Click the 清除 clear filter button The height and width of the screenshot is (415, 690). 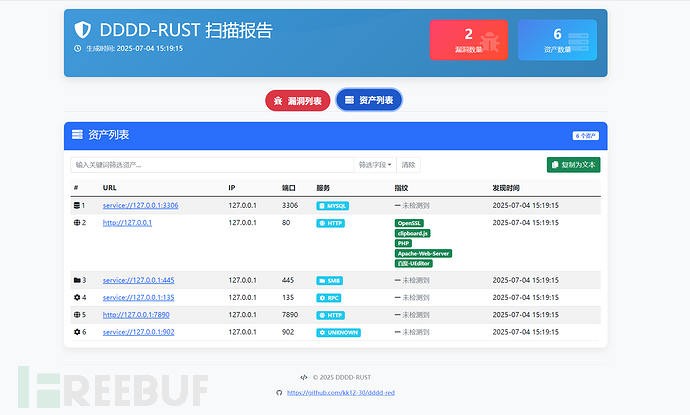[409, 165]
